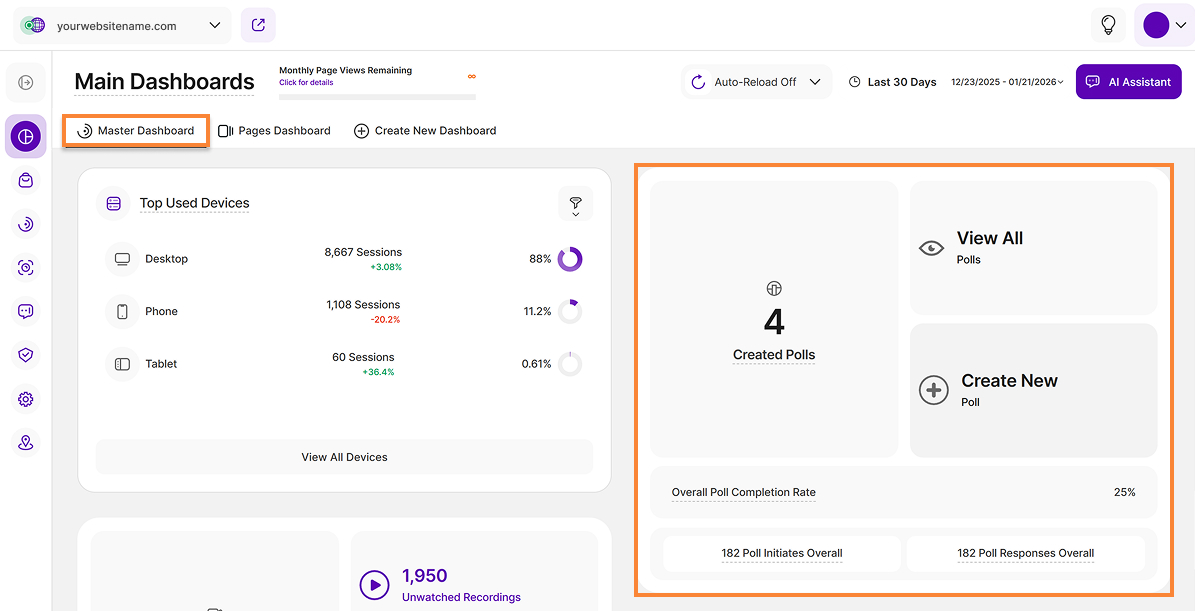This screenshot has height=611, width=1195.
Task: Expand the sidebar with the arrow icon
Action: coord(26,82)
